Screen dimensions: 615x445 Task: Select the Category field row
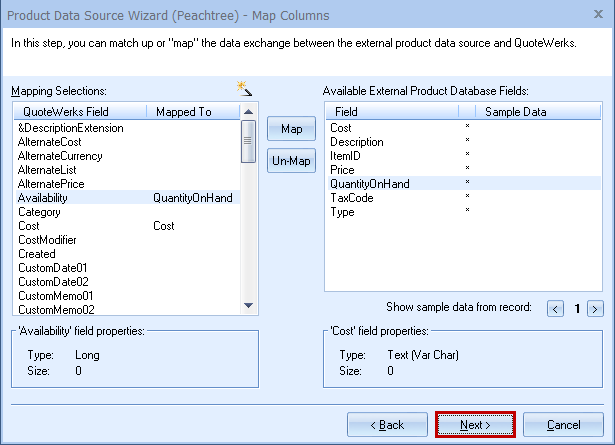[x=127, y=212]
